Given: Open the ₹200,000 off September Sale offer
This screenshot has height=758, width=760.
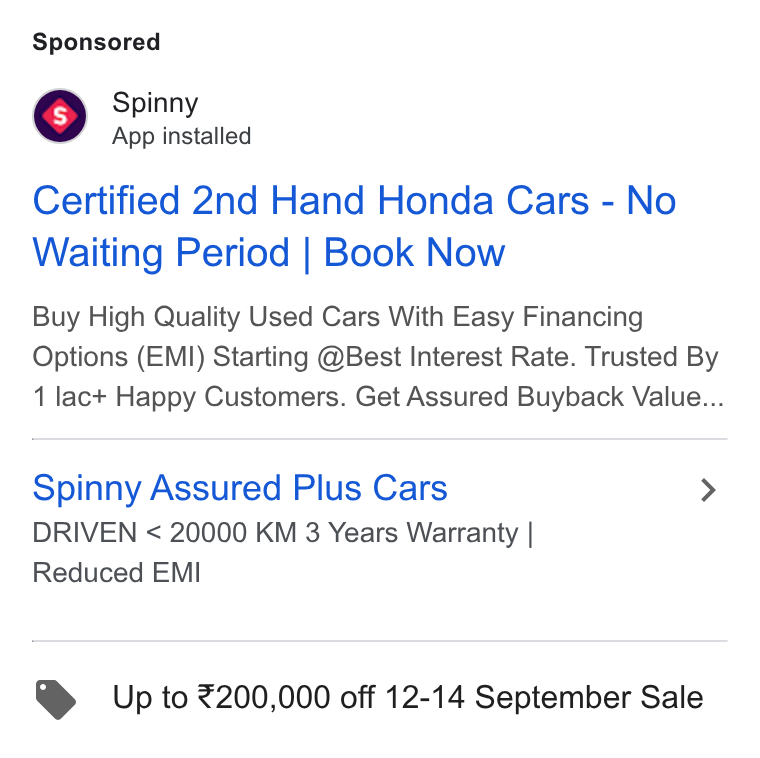Looking at the screenshot, I should [x=408, y=697].
